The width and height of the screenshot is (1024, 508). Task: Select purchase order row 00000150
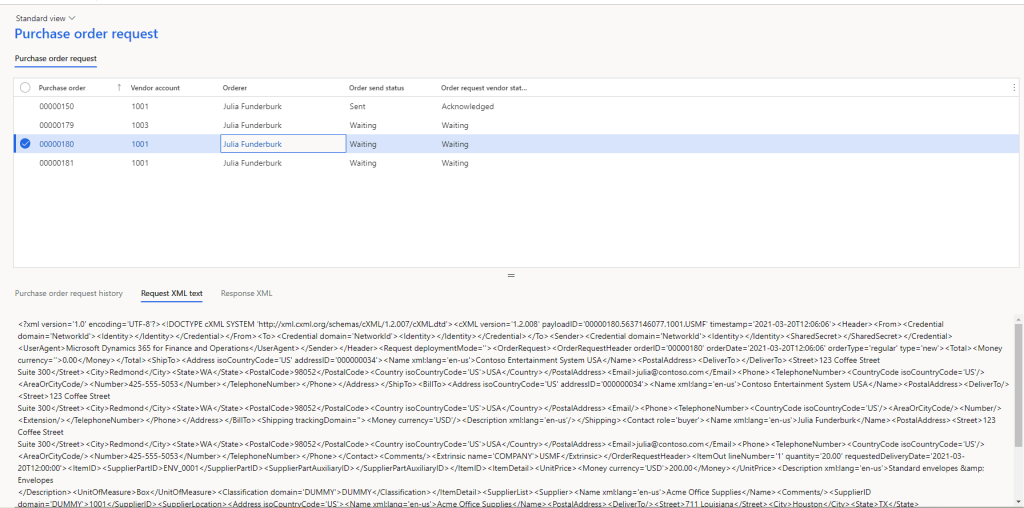(57, 106)
